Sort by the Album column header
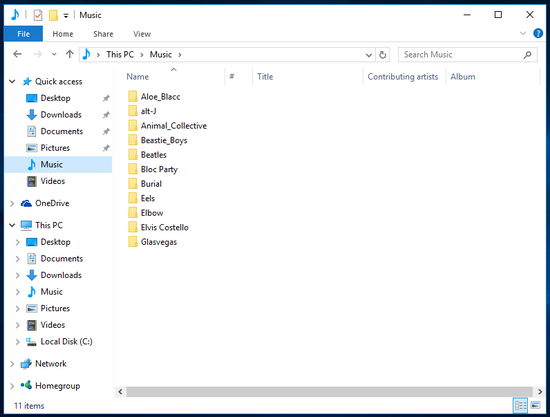This screenshot has width=550, height=417. coord(463,76)
